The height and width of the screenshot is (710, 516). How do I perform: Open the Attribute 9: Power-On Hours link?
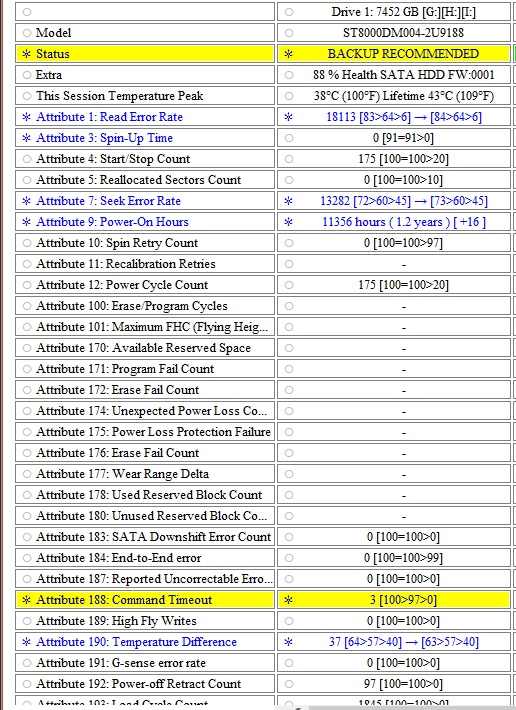coord(112,222)
